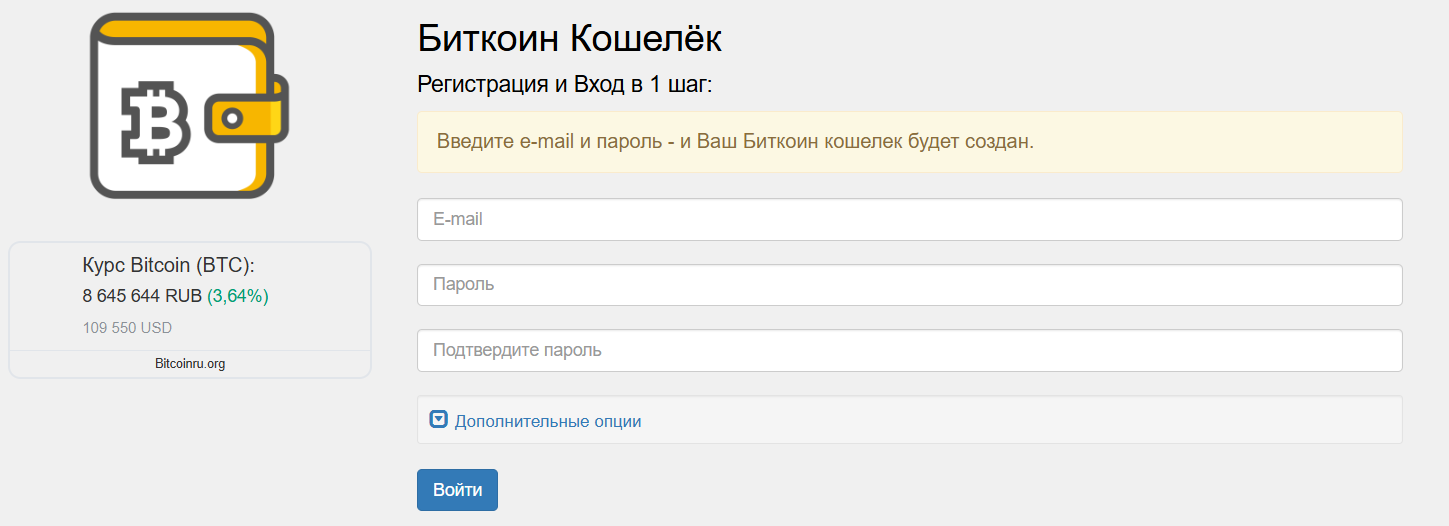1449x526 pixels.
Task: Click the yellow Введите e-mail и пароль notice
Action: click(735, 141)
